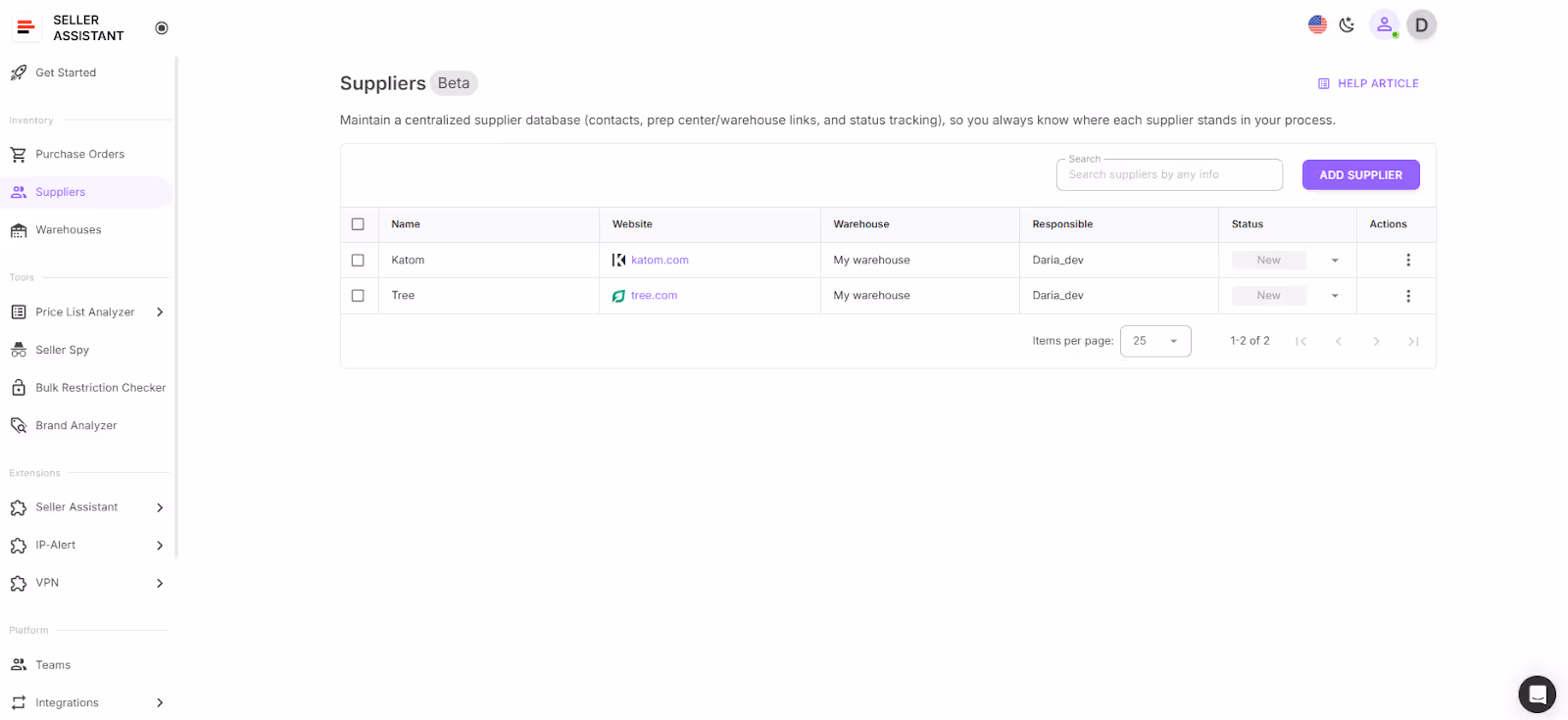
Task: Expand the IP-Alert submenu chevron
Action: tap(160, 546)
